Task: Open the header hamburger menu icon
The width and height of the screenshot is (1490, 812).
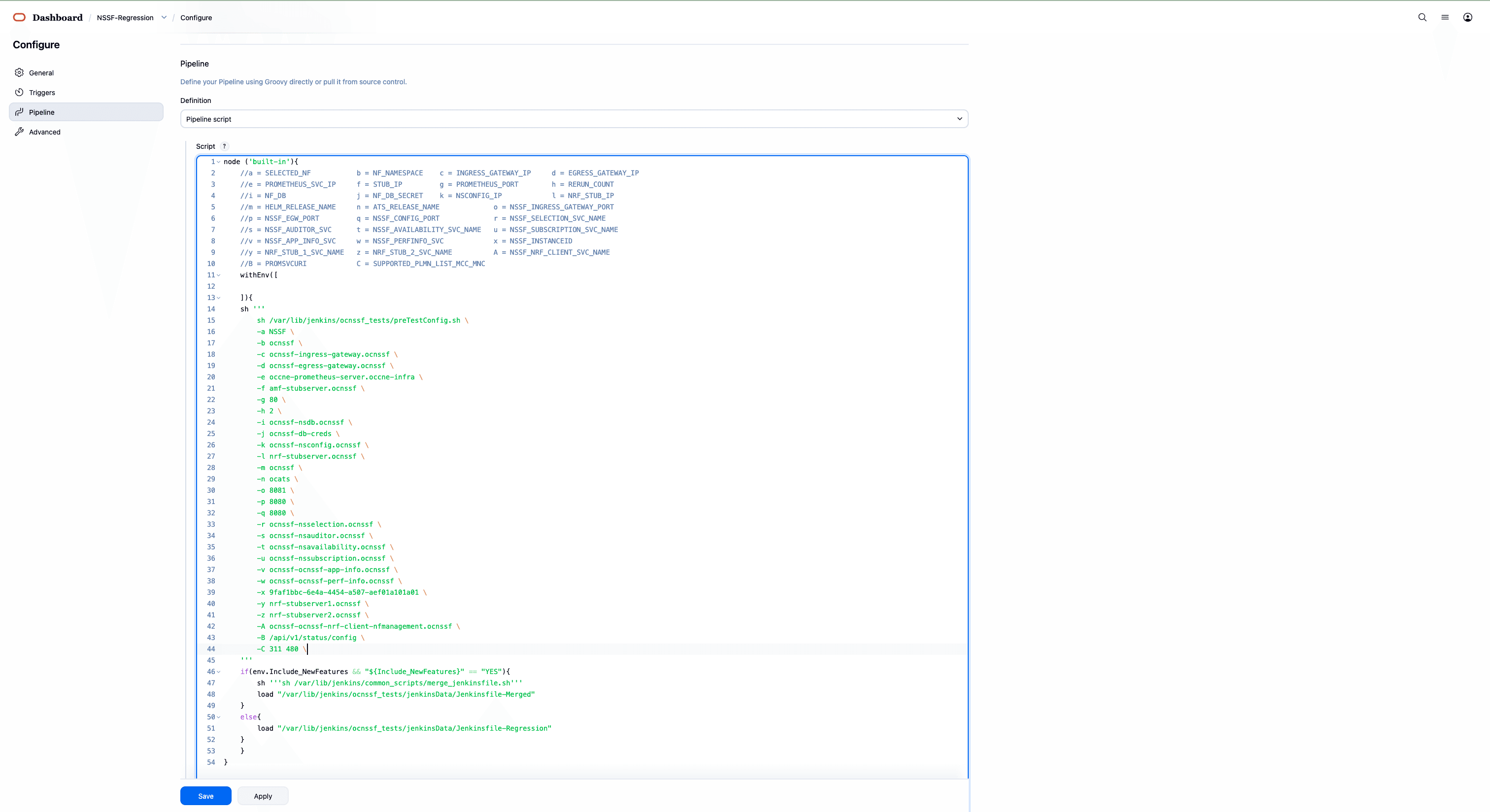Action: click(x=1445, y=17)
